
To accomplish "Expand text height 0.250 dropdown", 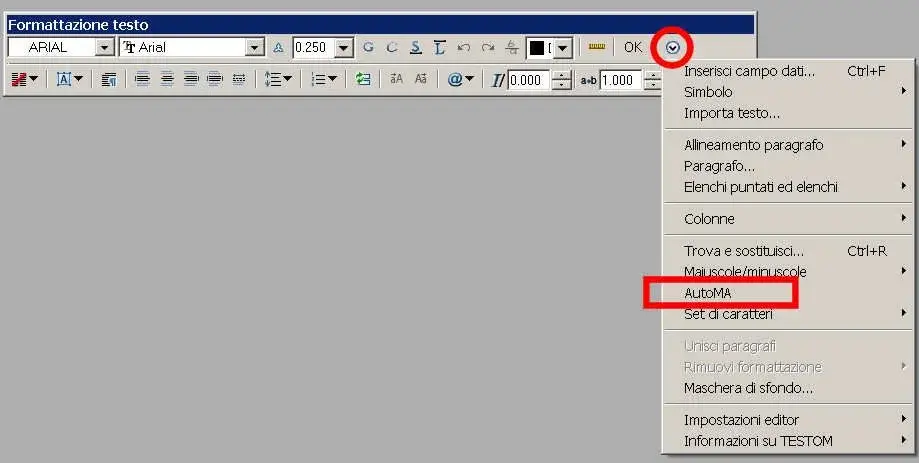I will click(x=344, y=47).
